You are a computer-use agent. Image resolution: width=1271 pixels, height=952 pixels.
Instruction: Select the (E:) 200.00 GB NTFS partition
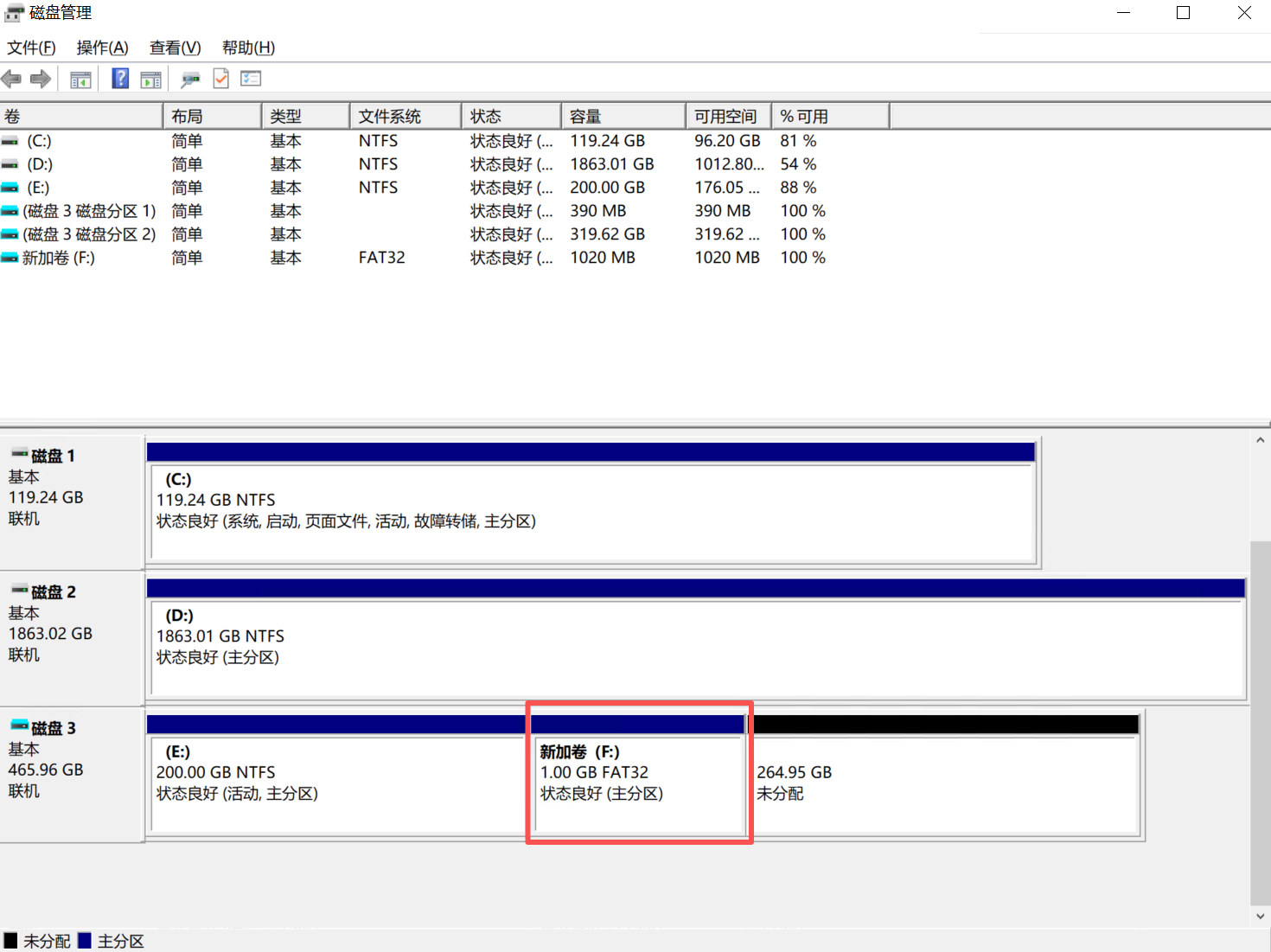tap(337, 778)
